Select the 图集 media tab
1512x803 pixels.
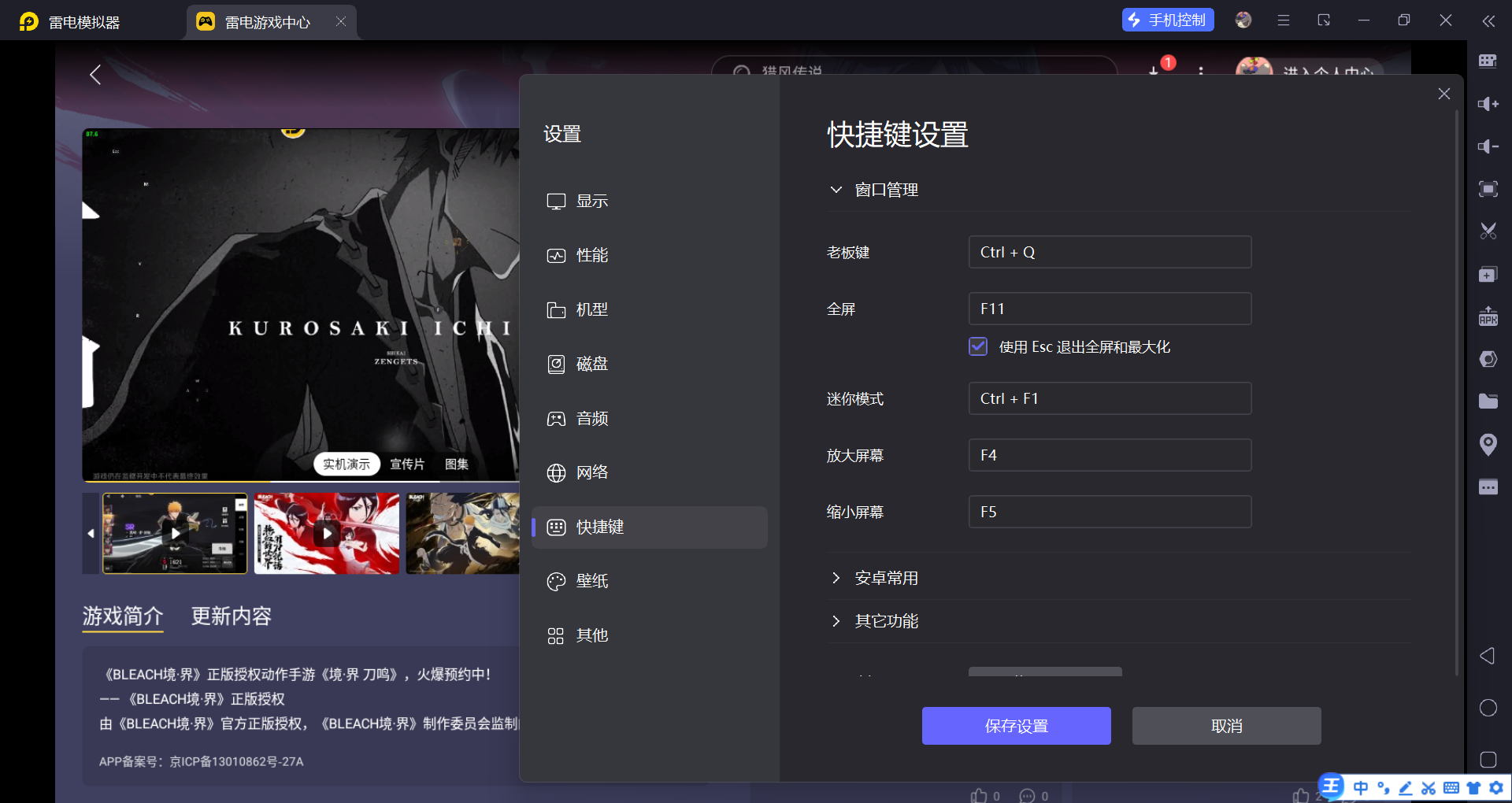457,464
